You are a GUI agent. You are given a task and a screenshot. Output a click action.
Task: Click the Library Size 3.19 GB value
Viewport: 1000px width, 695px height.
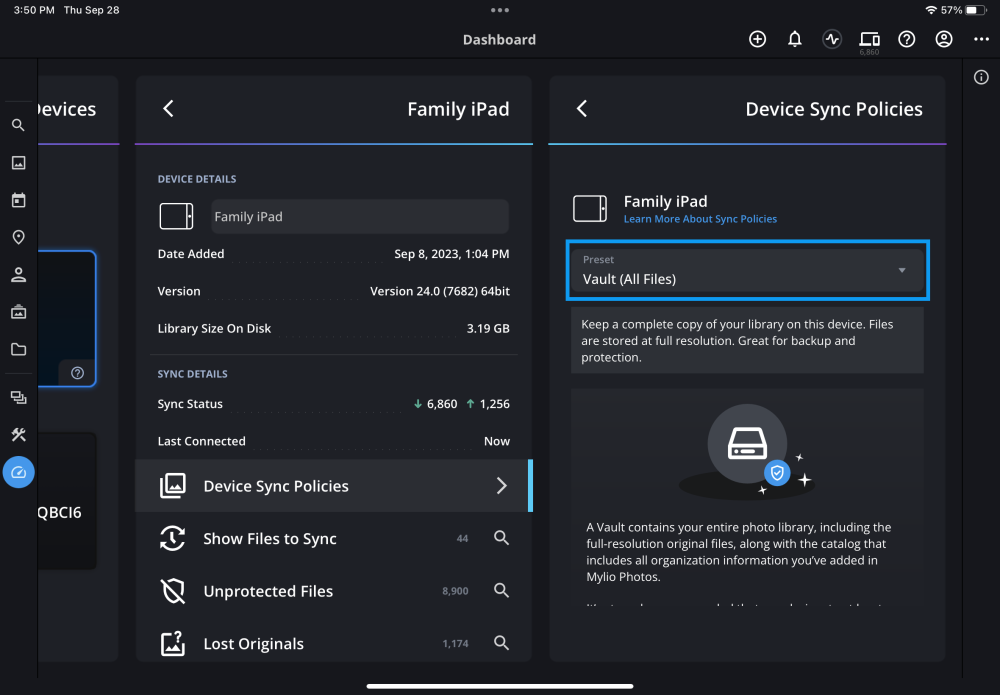[x=488, y=328]
